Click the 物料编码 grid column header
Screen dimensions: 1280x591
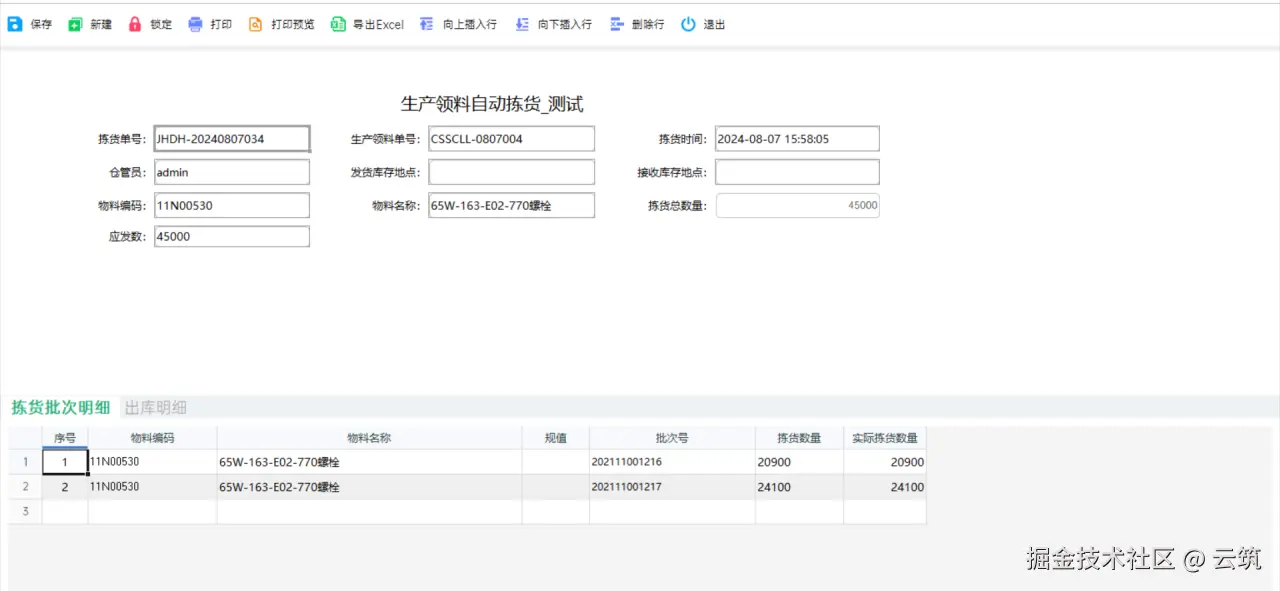pos(152,437)
